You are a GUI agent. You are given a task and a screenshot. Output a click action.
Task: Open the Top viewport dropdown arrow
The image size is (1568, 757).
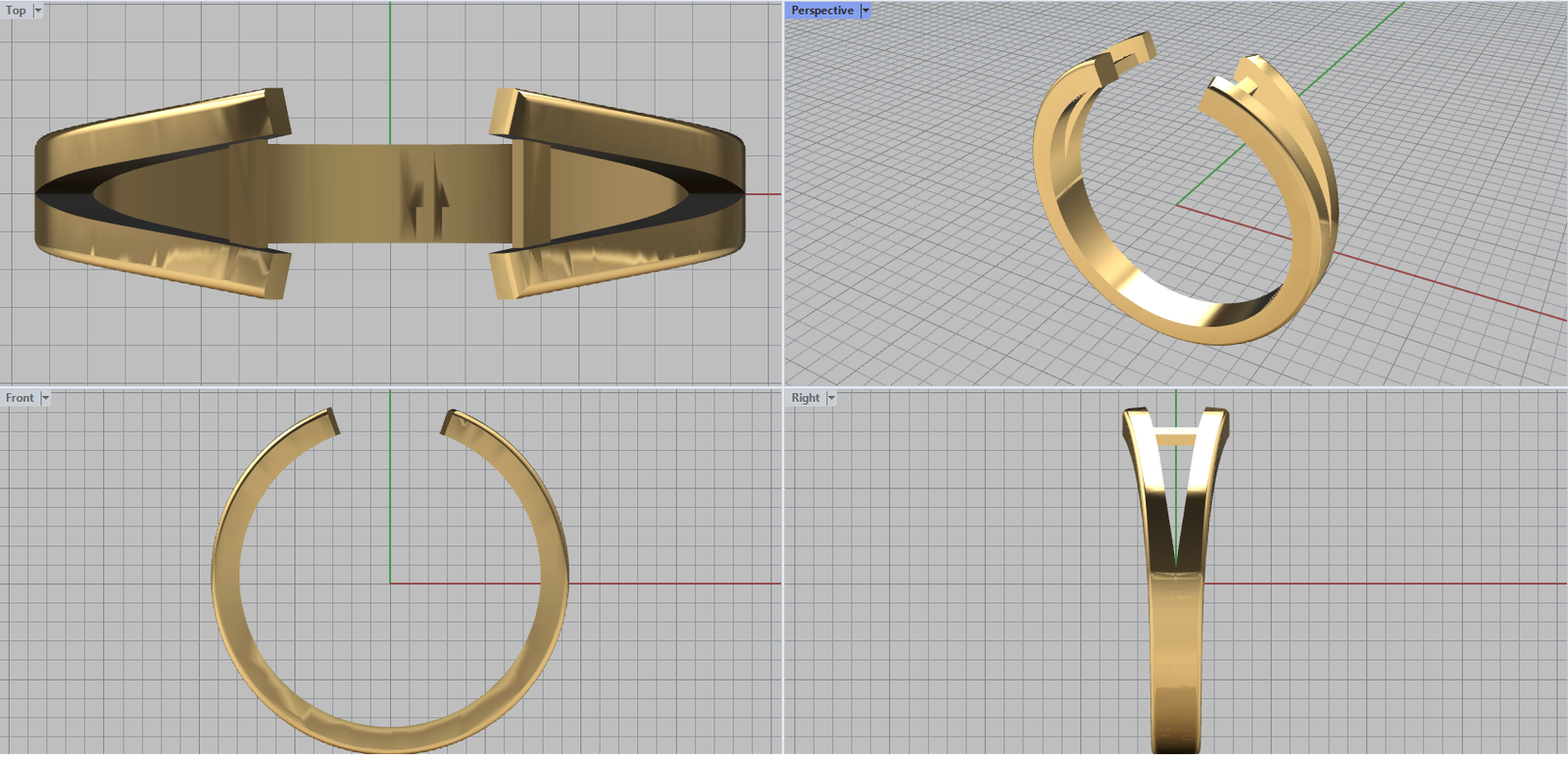tap(38, 11)
